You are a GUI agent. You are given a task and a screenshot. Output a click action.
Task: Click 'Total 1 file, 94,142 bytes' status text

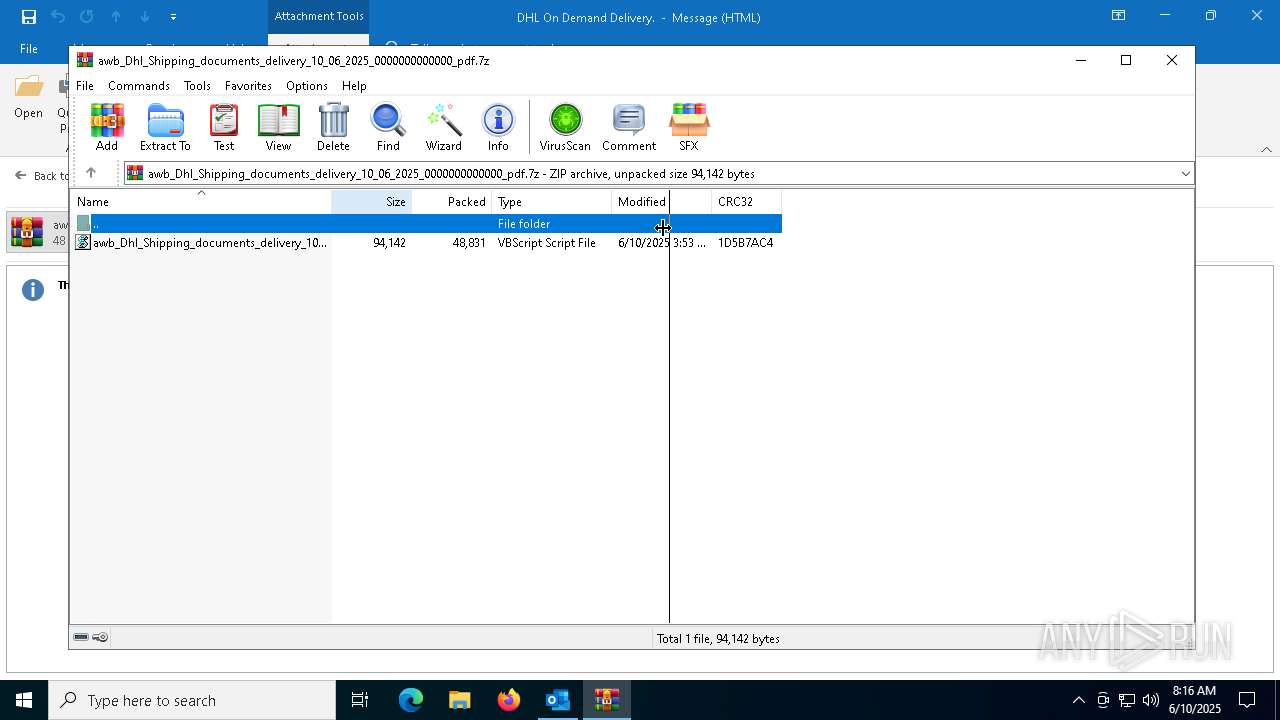pos(718,639)
